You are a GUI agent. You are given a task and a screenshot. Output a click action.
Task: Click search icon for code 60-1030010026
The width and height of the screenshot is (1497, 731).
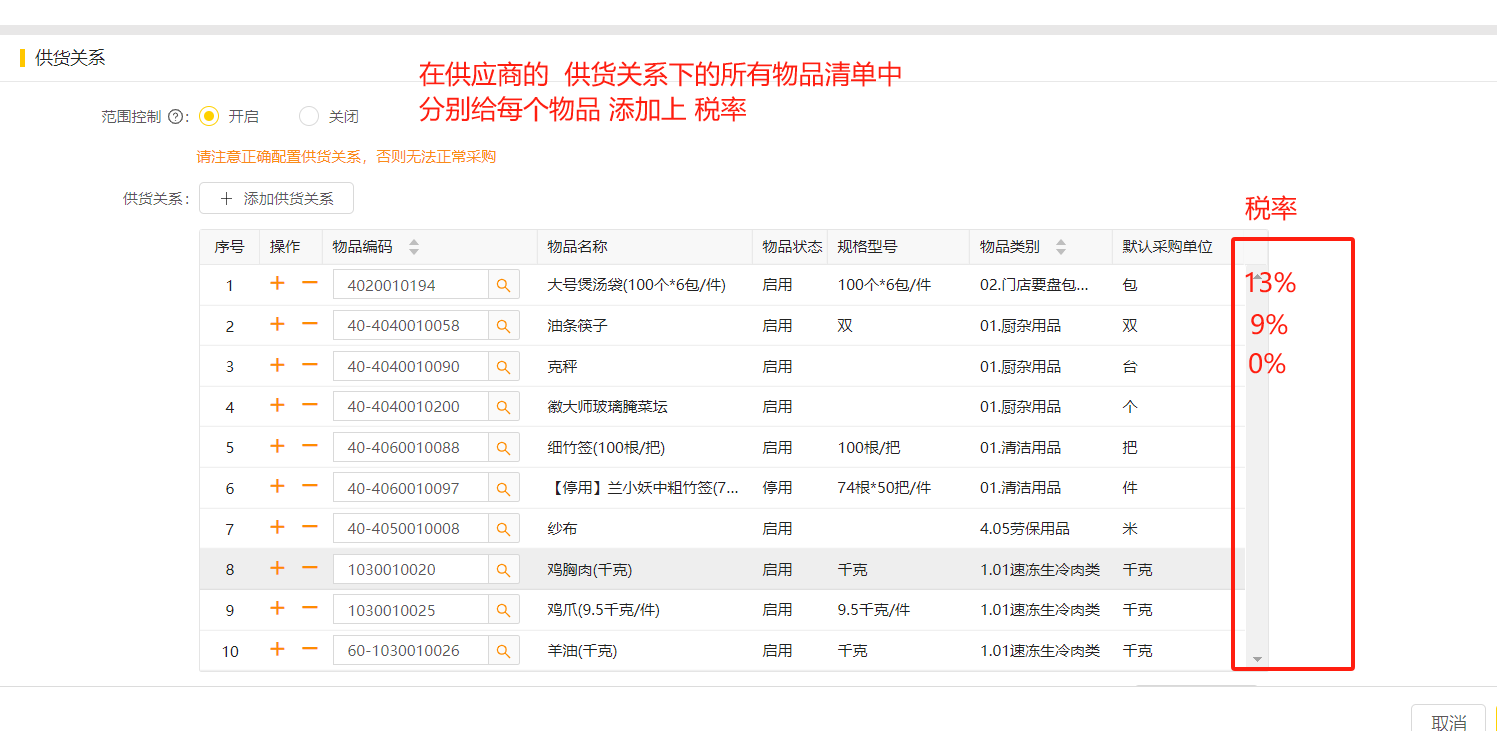pyautogui.click(x=503, y=651)
